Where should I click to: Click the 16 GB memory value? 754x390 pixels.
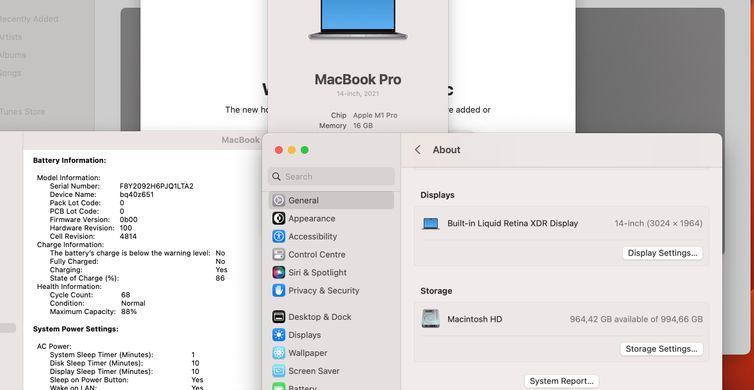363,126
